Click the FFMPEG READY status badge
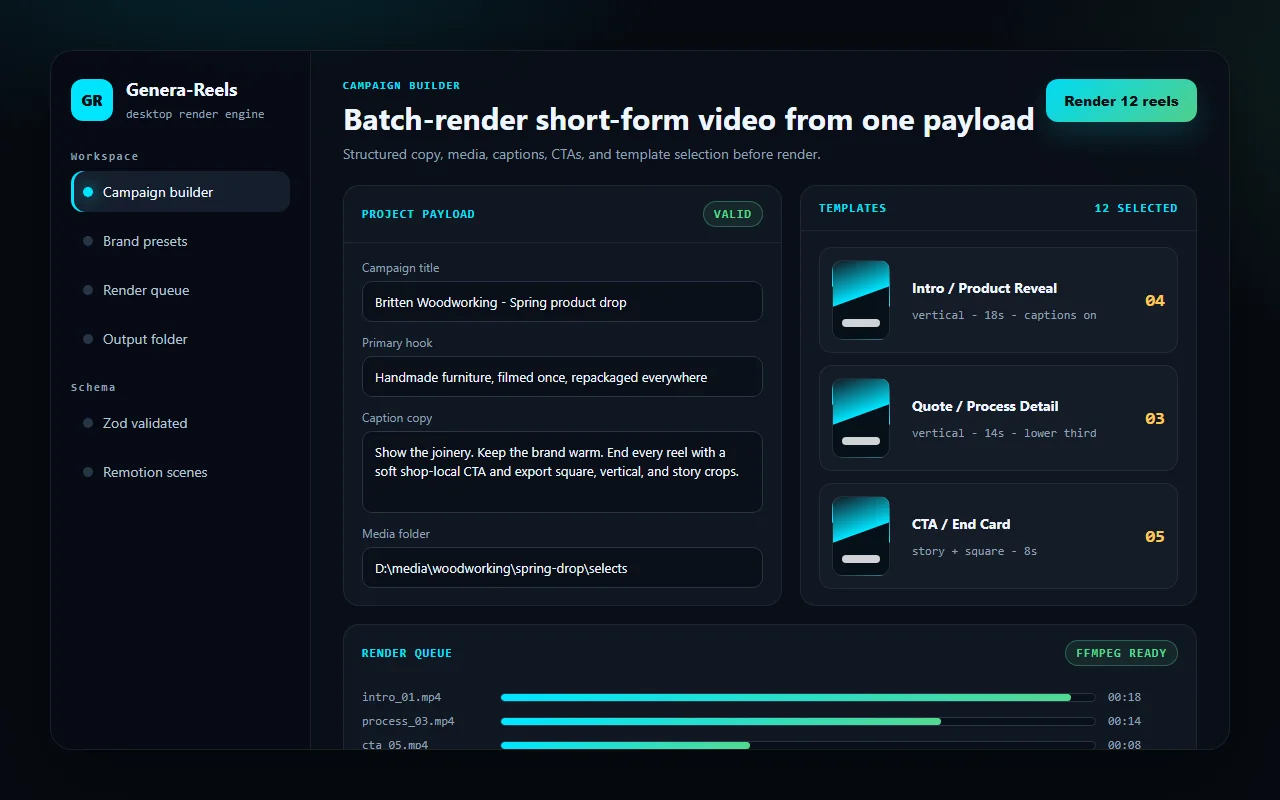This screenshot has height=800, width=1280. [1121, 653]
